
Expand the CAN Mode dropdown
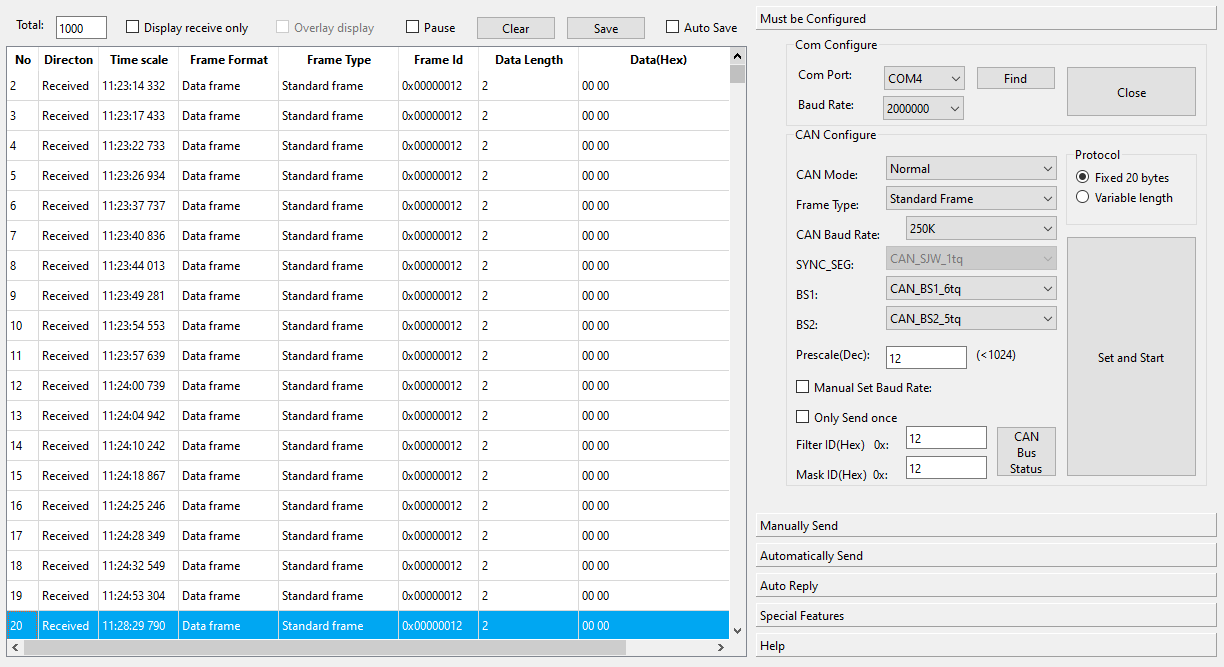pyautogui.click(x=971, y=169)
